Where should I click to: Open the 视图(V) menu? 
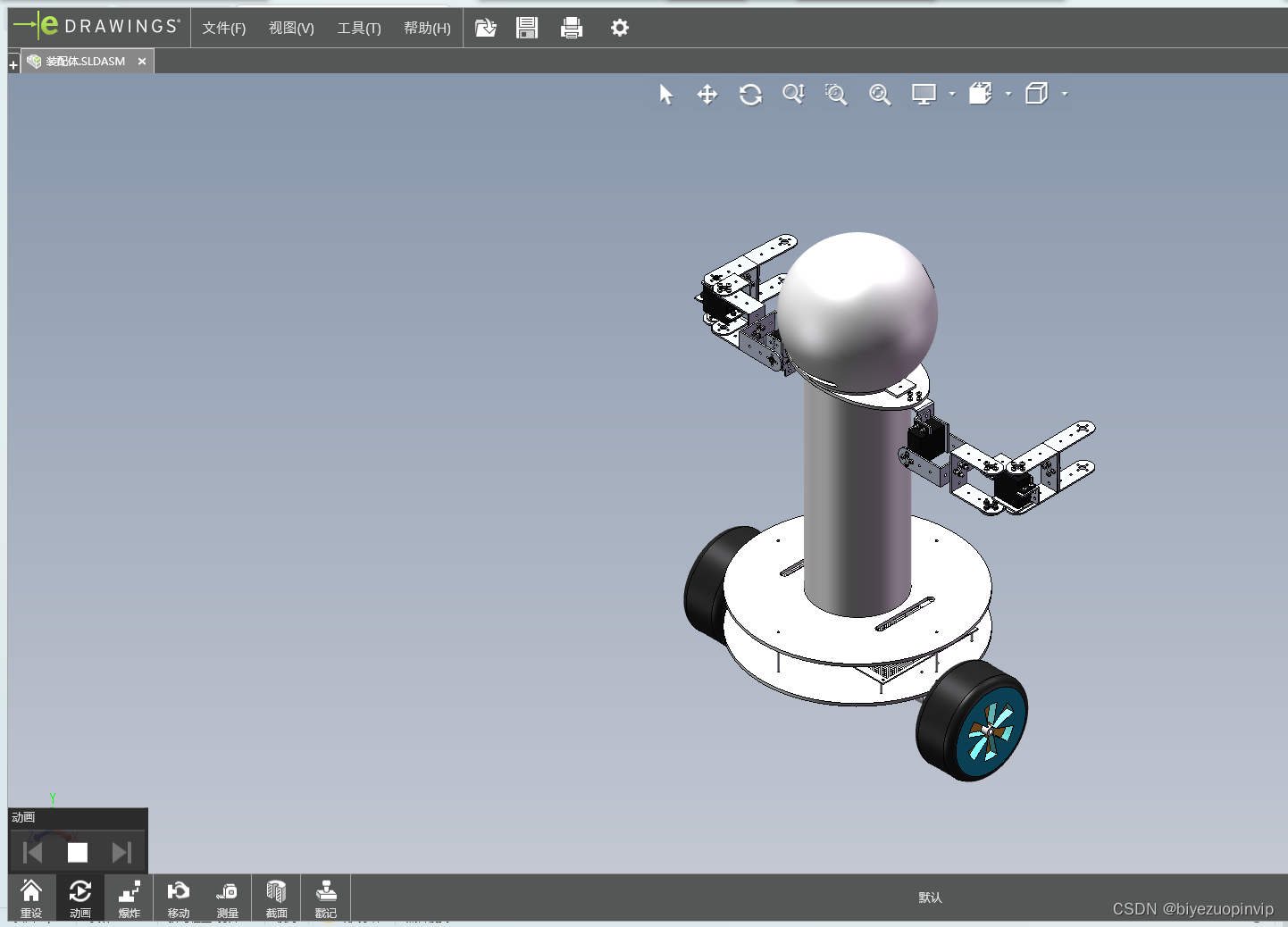click(291, 28)
